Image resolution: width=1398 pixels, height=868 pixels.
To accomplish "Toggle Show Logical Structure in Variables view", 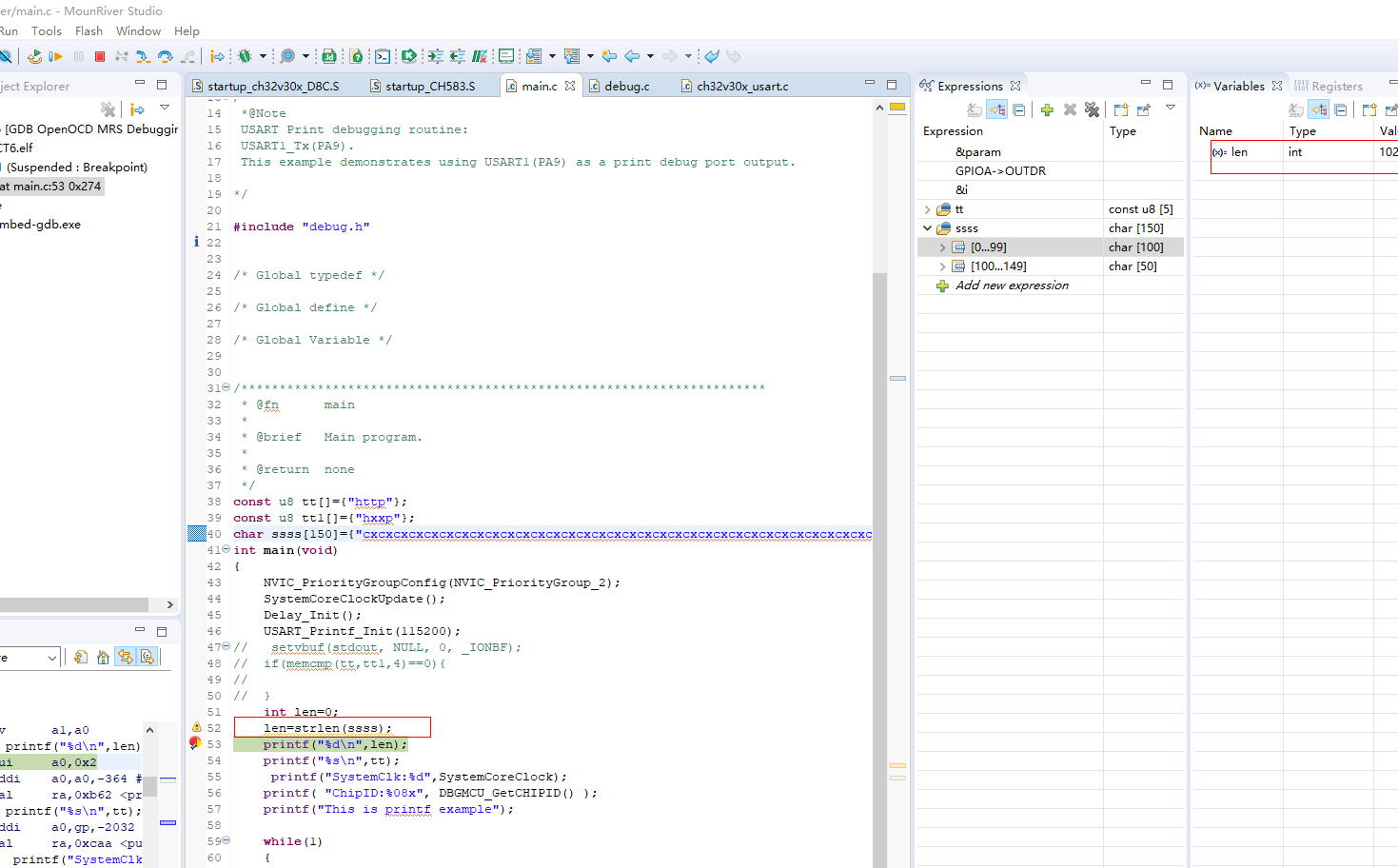I will coord(1318,110).
